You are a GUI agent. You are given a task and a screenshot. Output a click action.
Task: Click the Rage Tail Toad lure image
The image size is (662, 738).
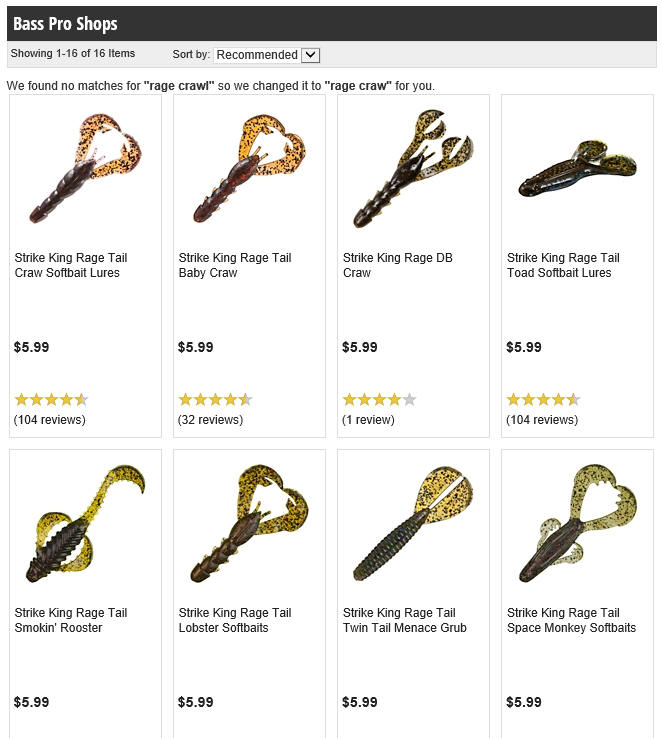[x=578, y=168]
